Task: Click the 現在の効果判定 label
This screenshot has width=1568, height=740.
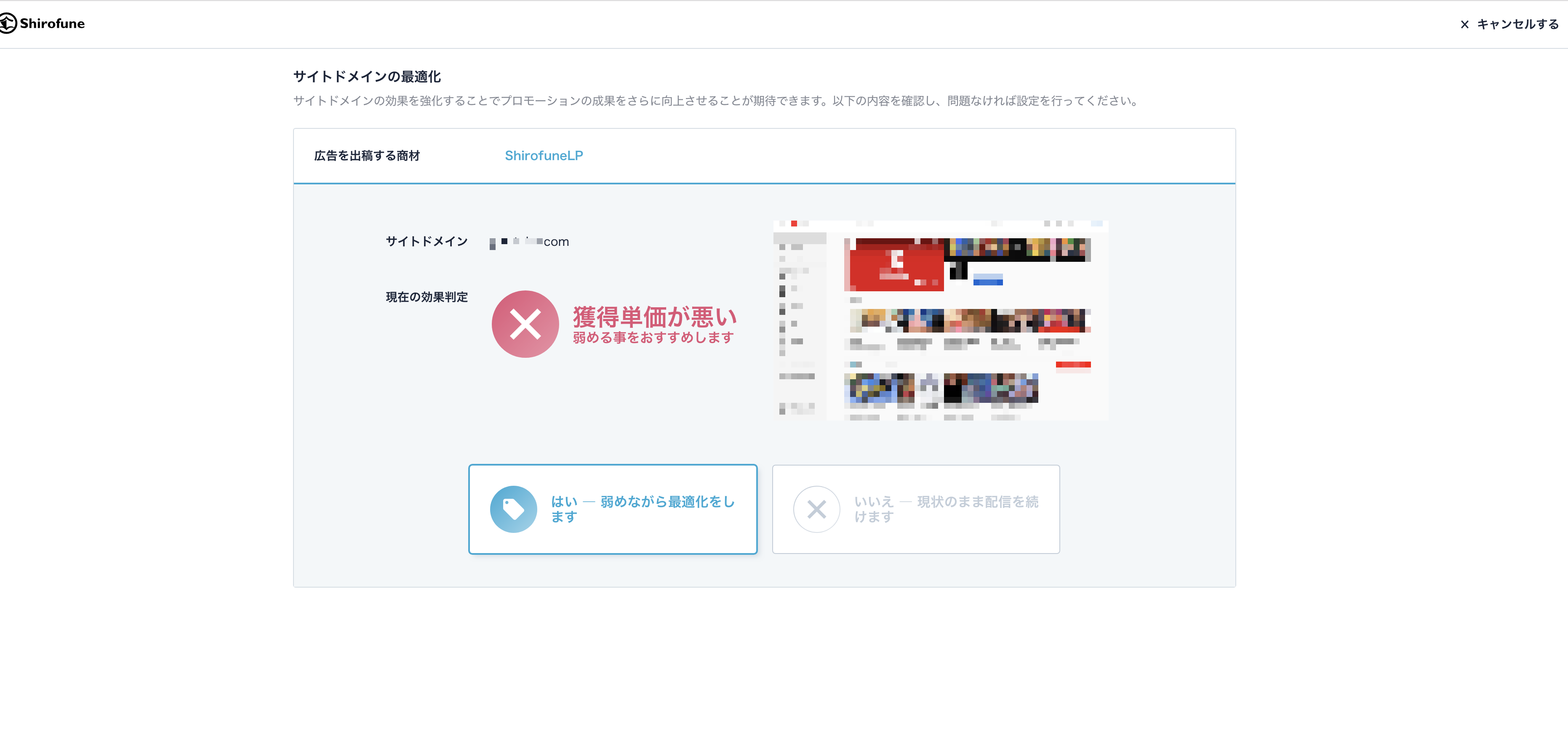Action: coord(427,297)
